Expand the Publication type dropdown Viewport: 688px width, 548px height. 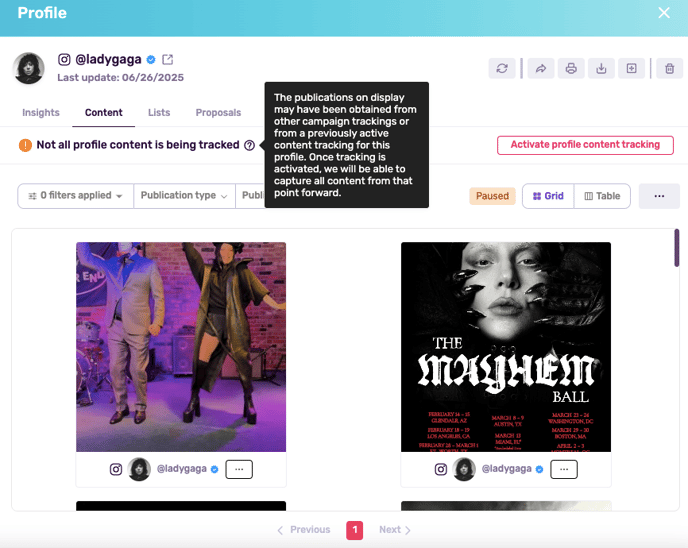click(184, 196)
